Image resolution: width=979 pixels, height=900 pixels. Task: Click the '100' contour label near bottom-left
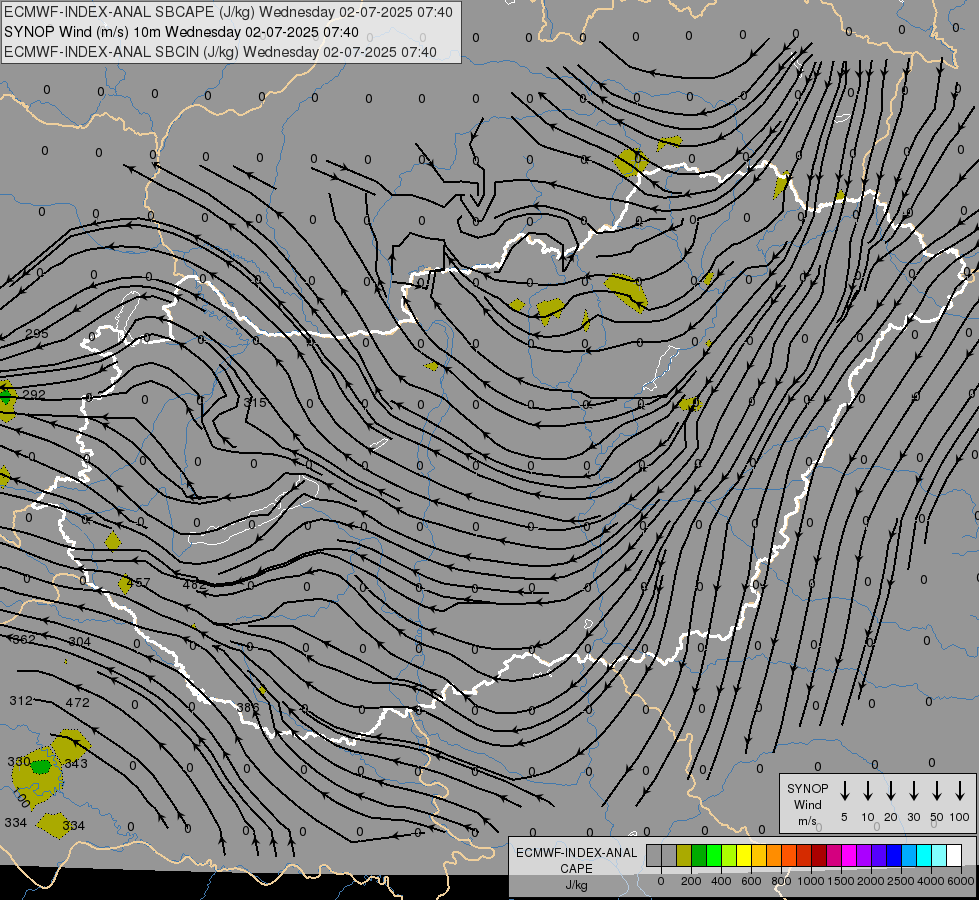21,799
